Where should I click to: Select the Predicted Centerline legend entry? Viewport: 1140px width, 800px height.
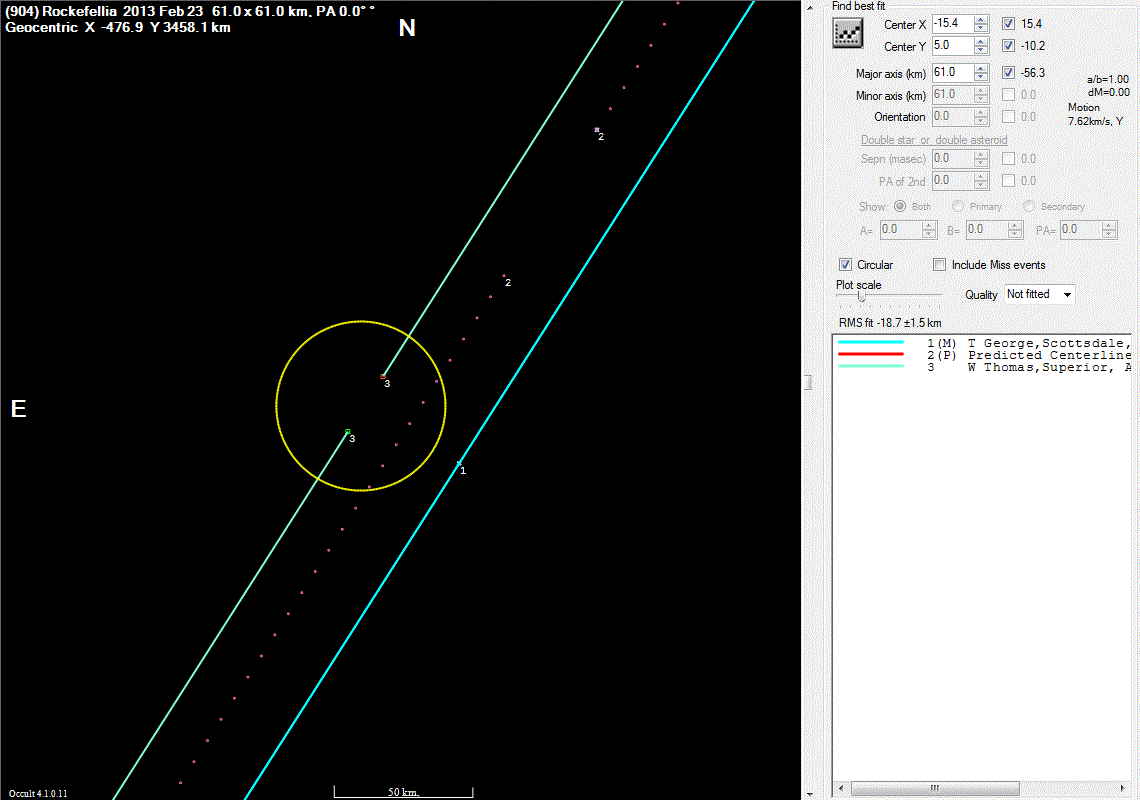(x=1048, y=355)
